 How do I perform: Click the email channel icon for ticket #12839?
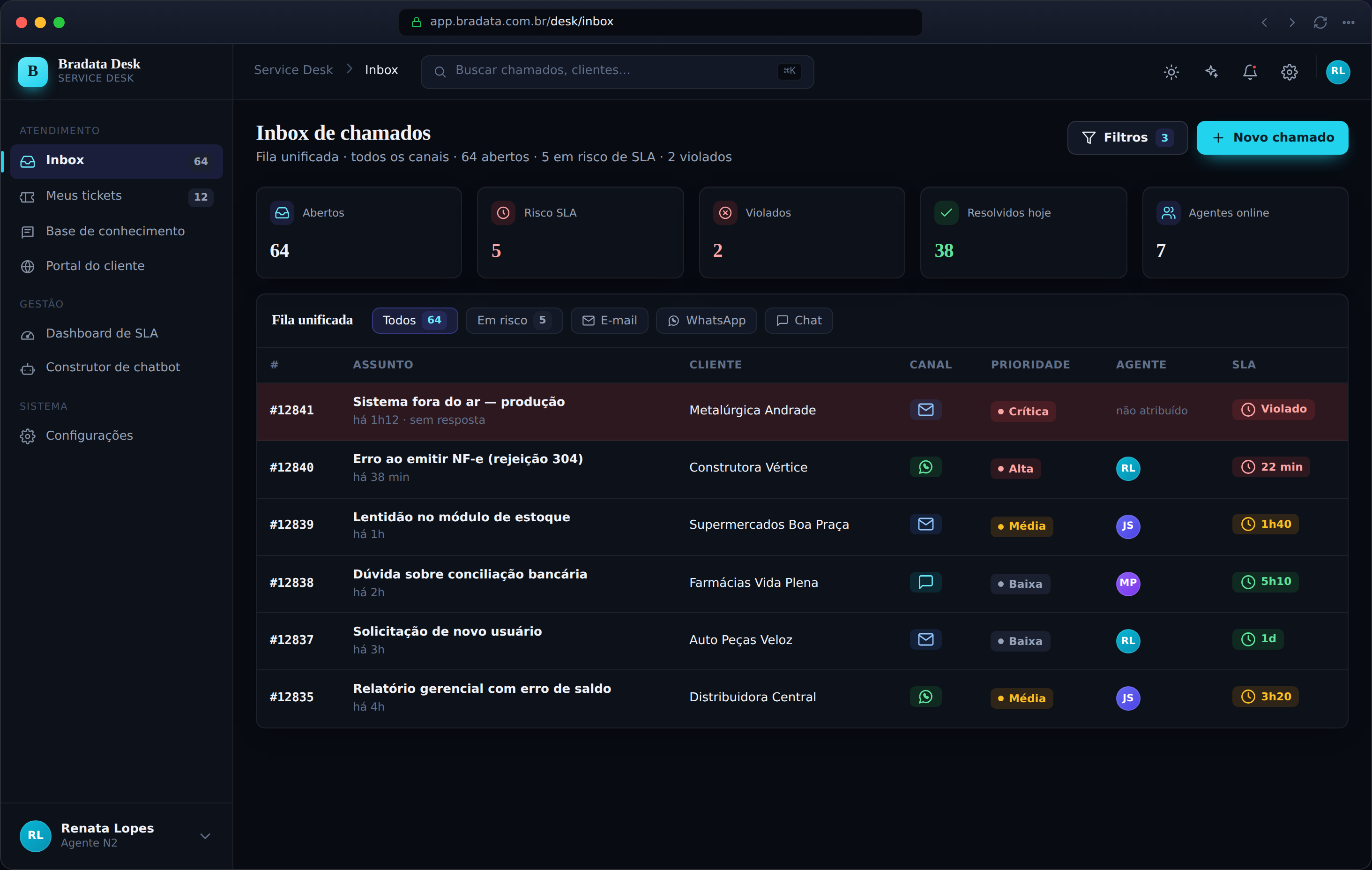pyautogui.click(x=925, y=524)
